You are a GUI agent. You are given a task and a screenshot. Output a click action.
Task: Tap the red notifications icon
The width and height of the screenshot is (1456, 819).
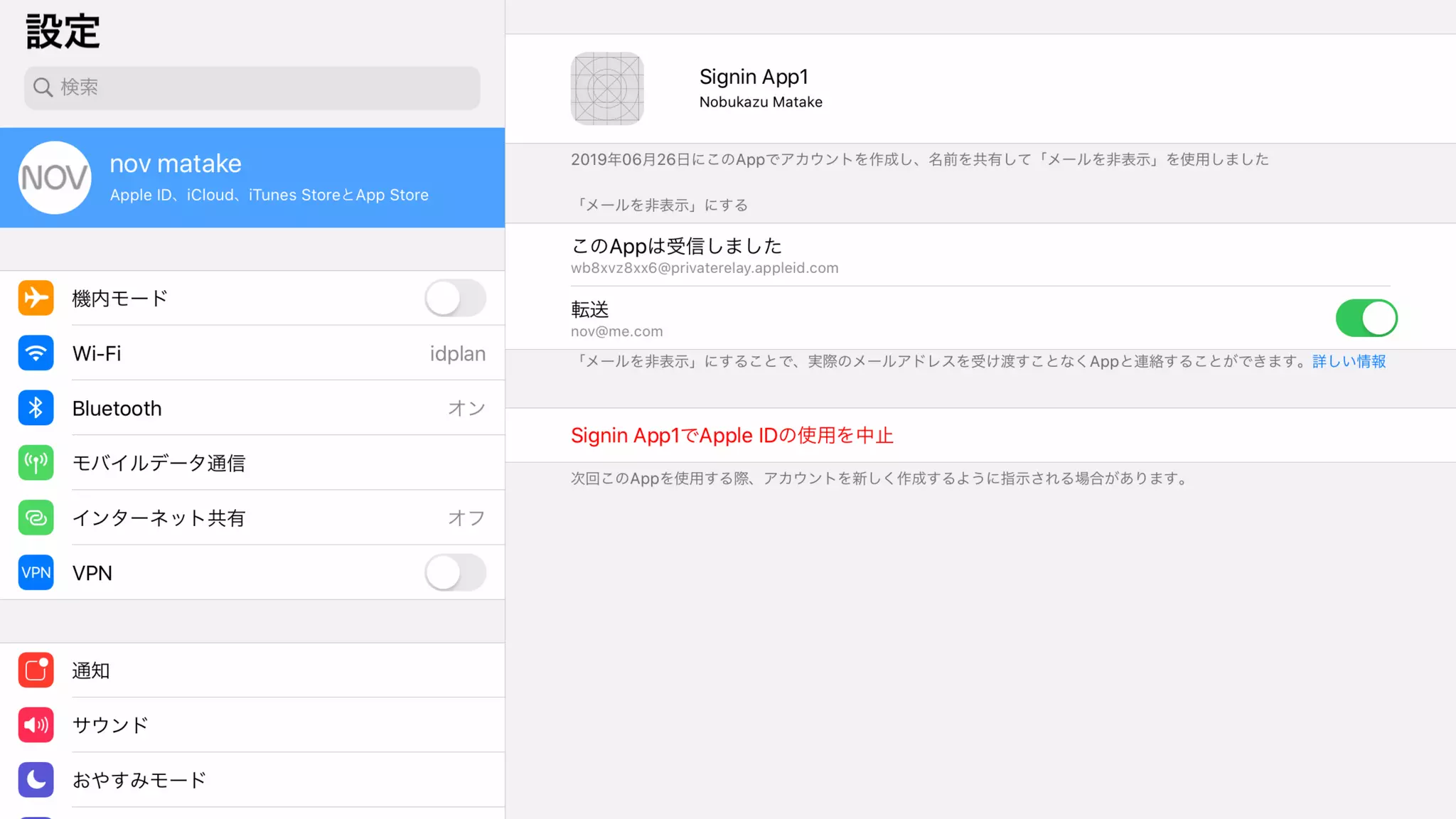[36, 670]
